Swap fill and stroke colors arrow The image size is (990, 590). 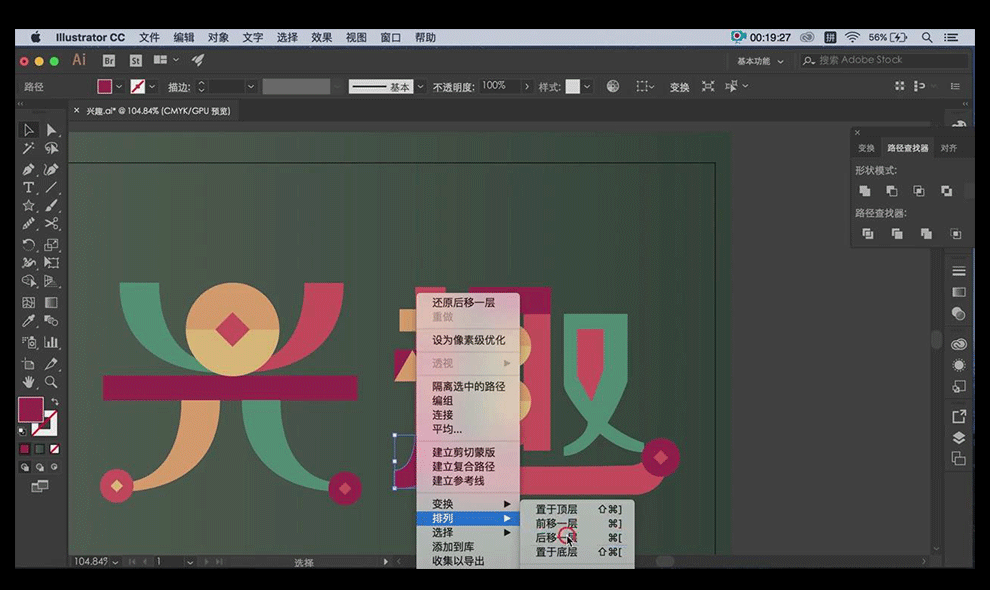click(54, 401)
